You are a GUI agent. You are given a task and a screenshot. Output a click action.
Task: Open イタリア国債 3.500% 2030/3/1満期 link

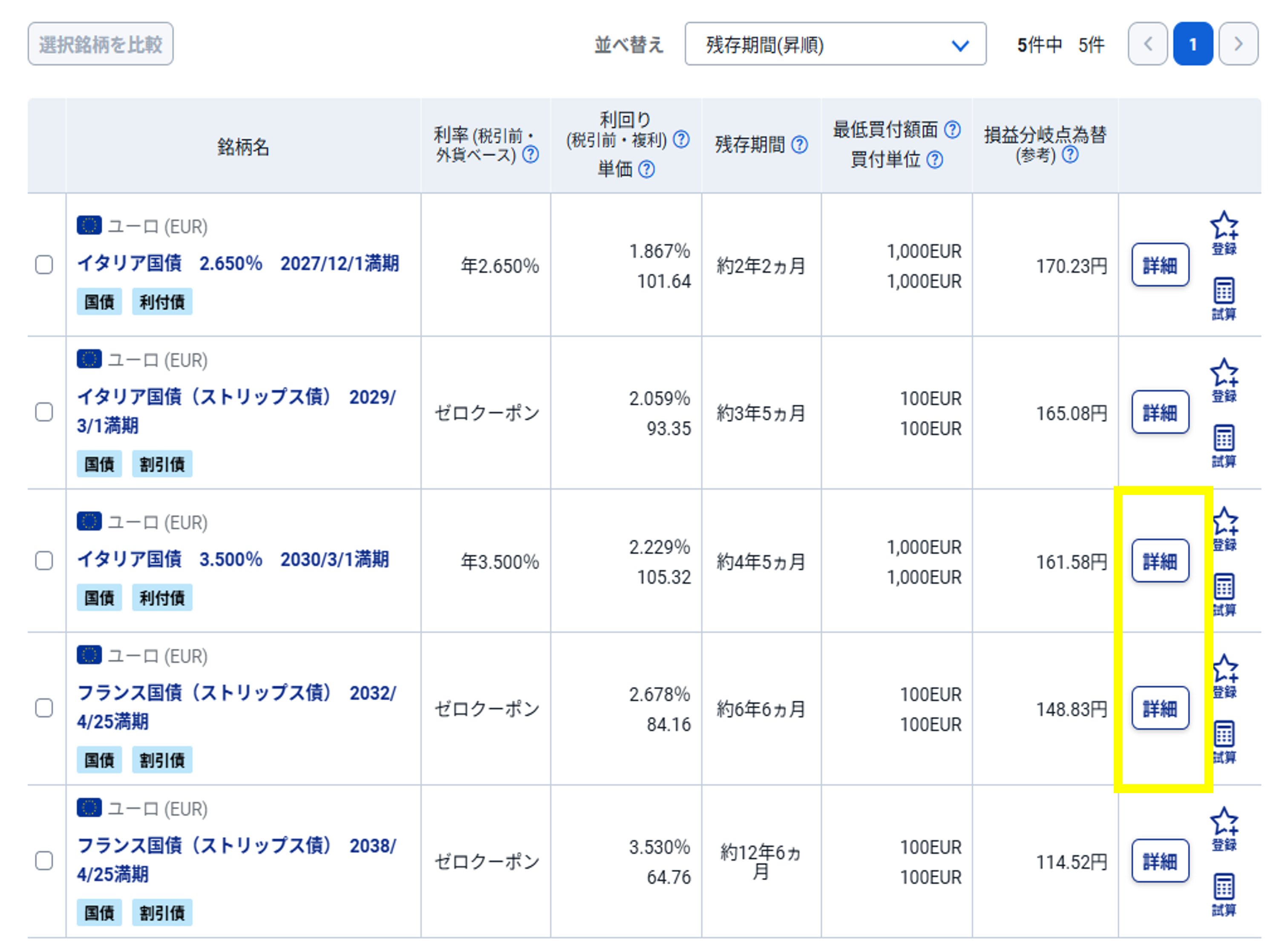click(233, 558)
